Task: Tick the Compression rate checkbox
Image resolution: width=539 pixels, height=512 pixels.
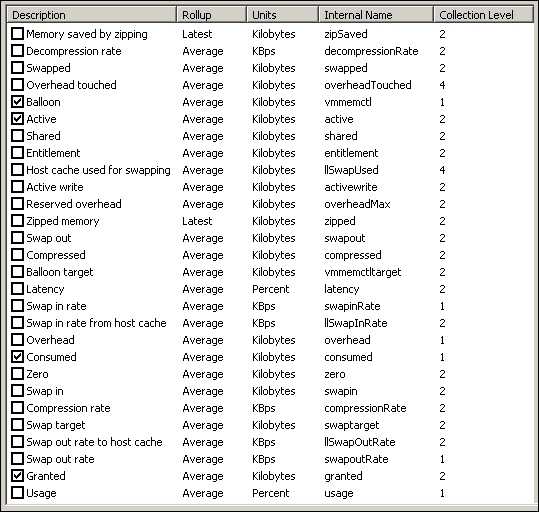Action: pos(17,408)
